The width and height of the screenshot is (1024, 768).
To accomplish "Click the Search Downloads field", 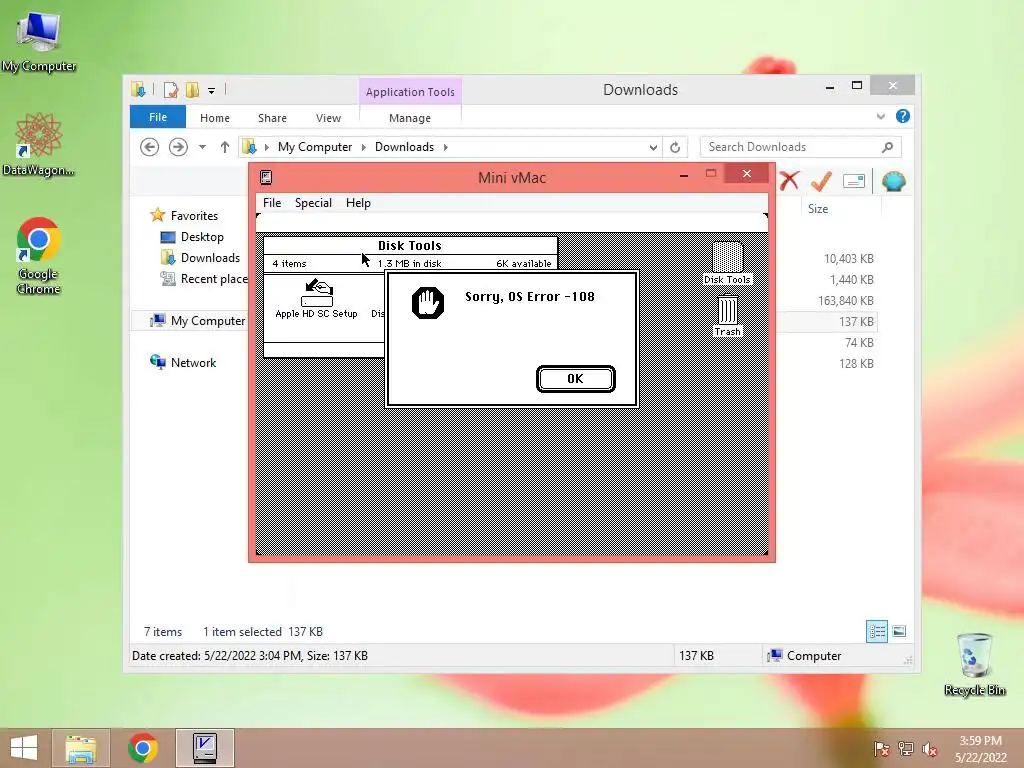I will pos(800,147).
